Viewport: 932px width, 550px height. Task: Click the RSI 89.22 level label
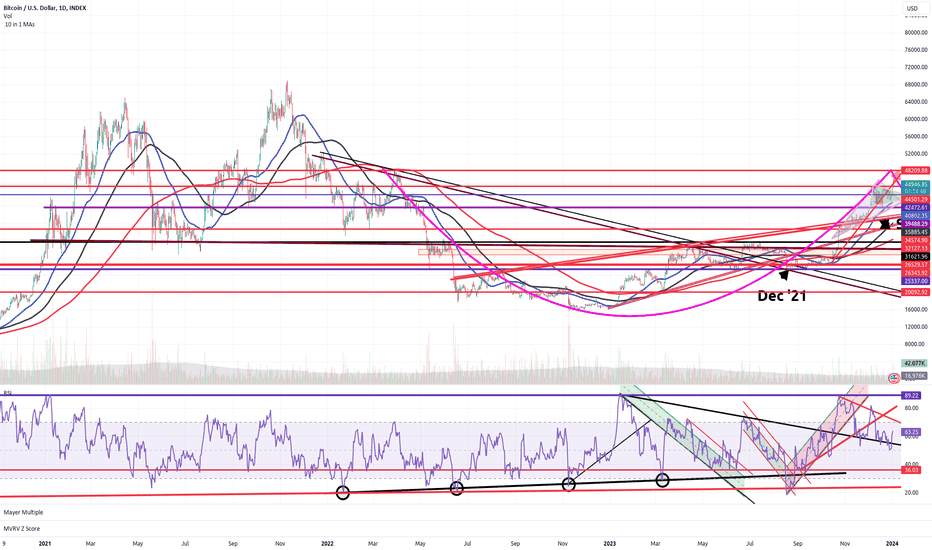coord(912,395)
